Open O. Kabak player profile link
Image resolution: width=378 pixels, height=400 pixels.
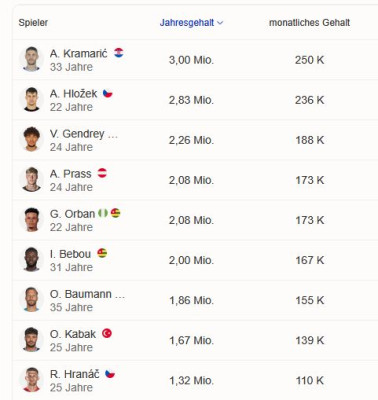(x=73, y=334)
